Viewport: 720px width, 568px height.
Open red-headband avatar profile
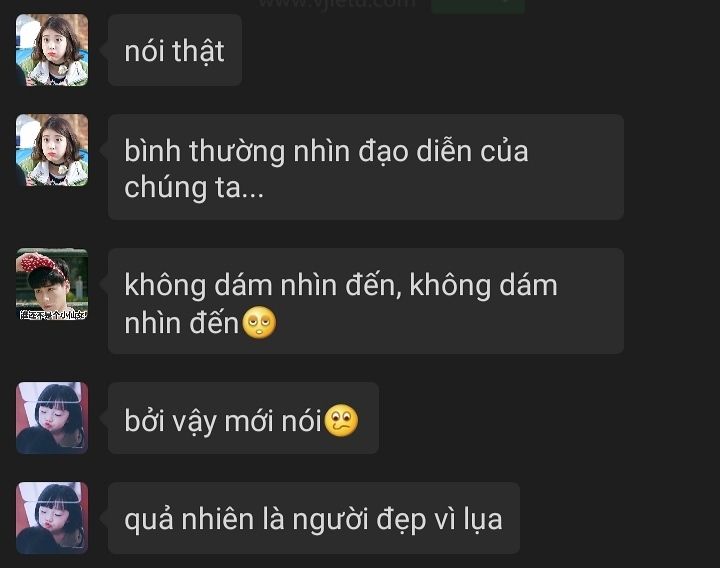pos(52,284)
